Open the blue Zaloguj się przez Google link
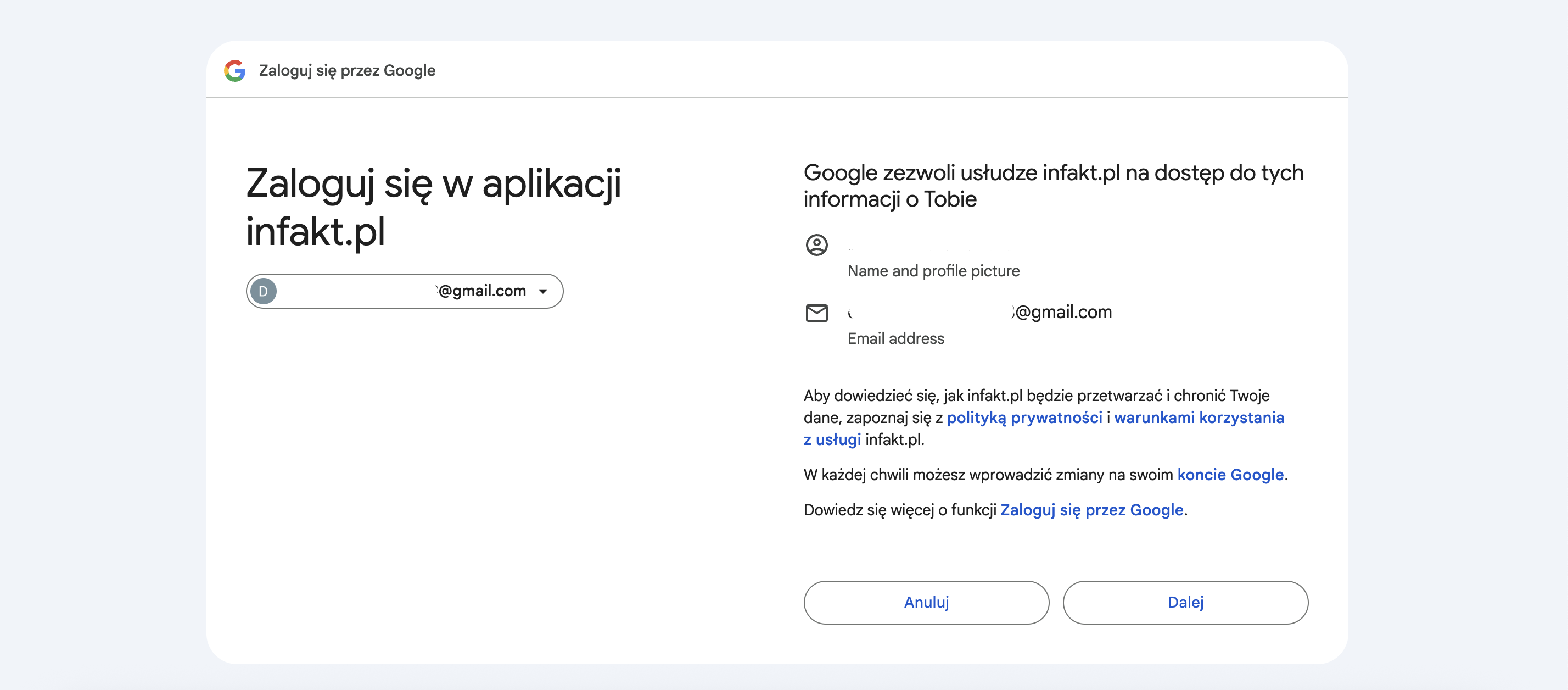 (x=1091, y=510)
